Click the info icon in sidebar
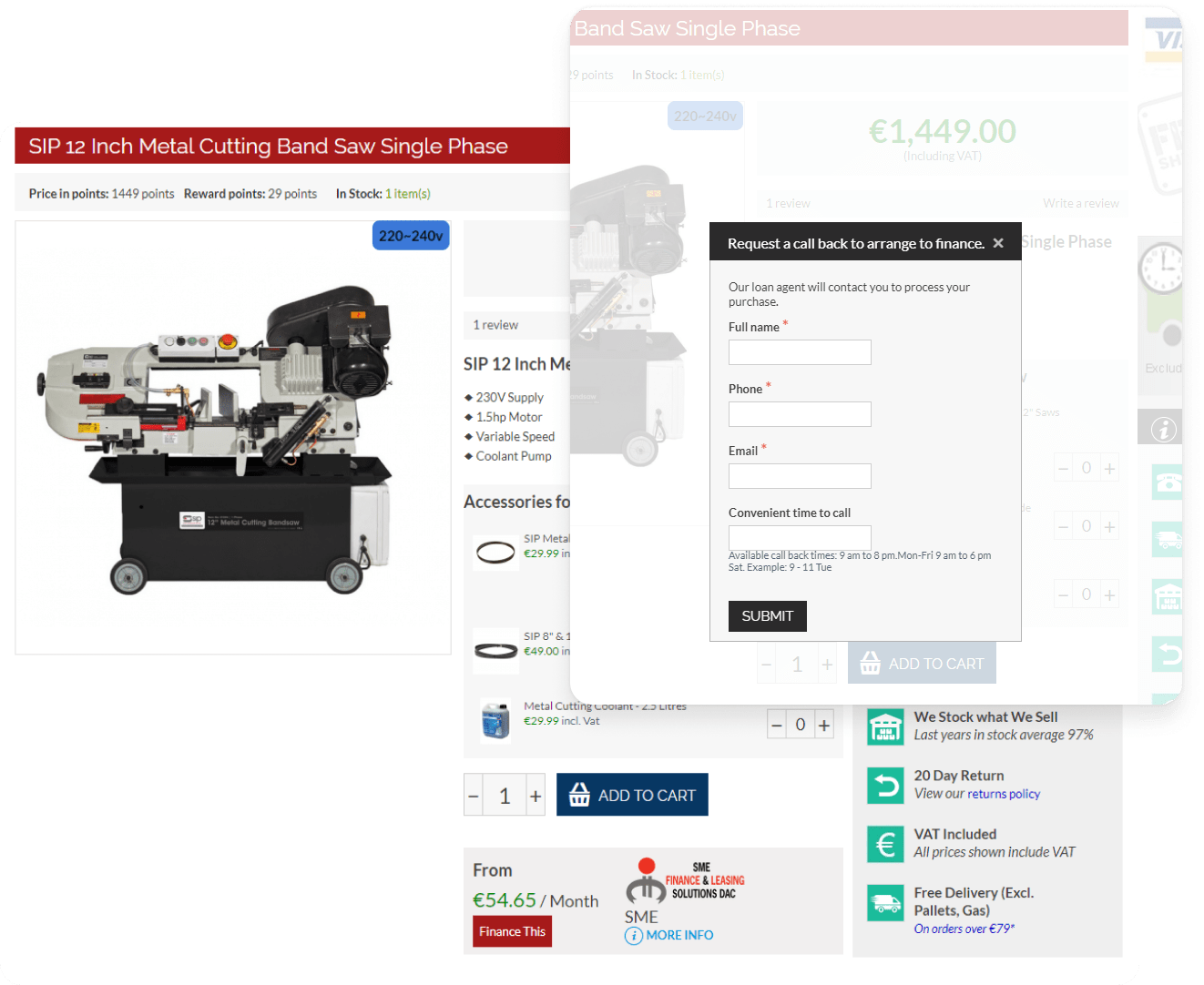The height and width of the screenshot is (985, 1204). click(x=1163, y=429)
